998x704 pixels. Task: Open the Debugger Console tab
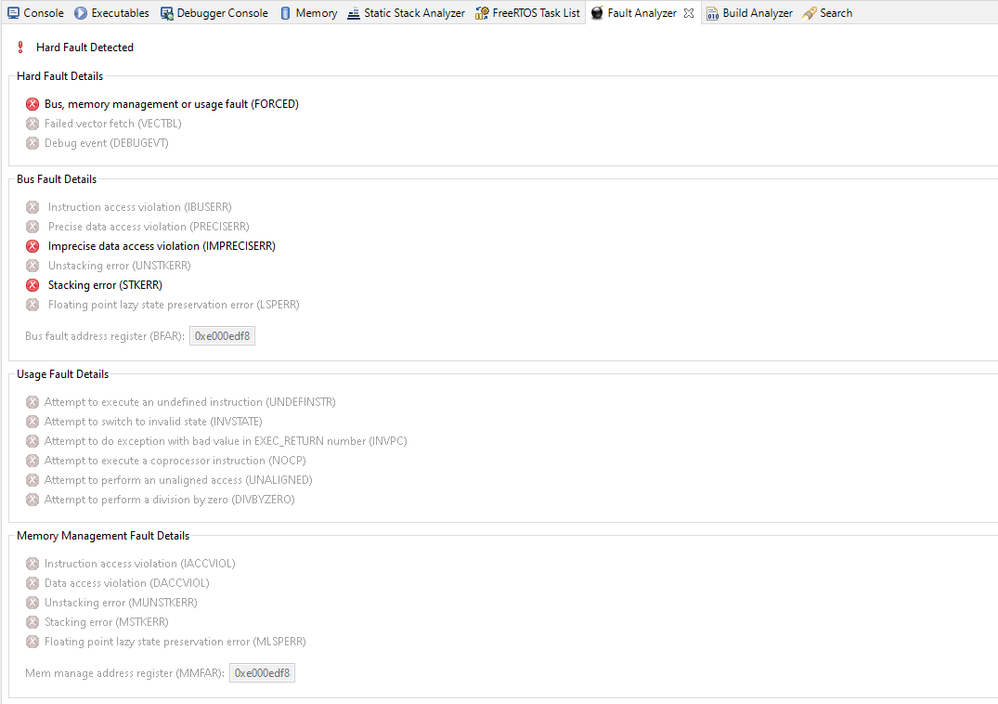point(214,13)
